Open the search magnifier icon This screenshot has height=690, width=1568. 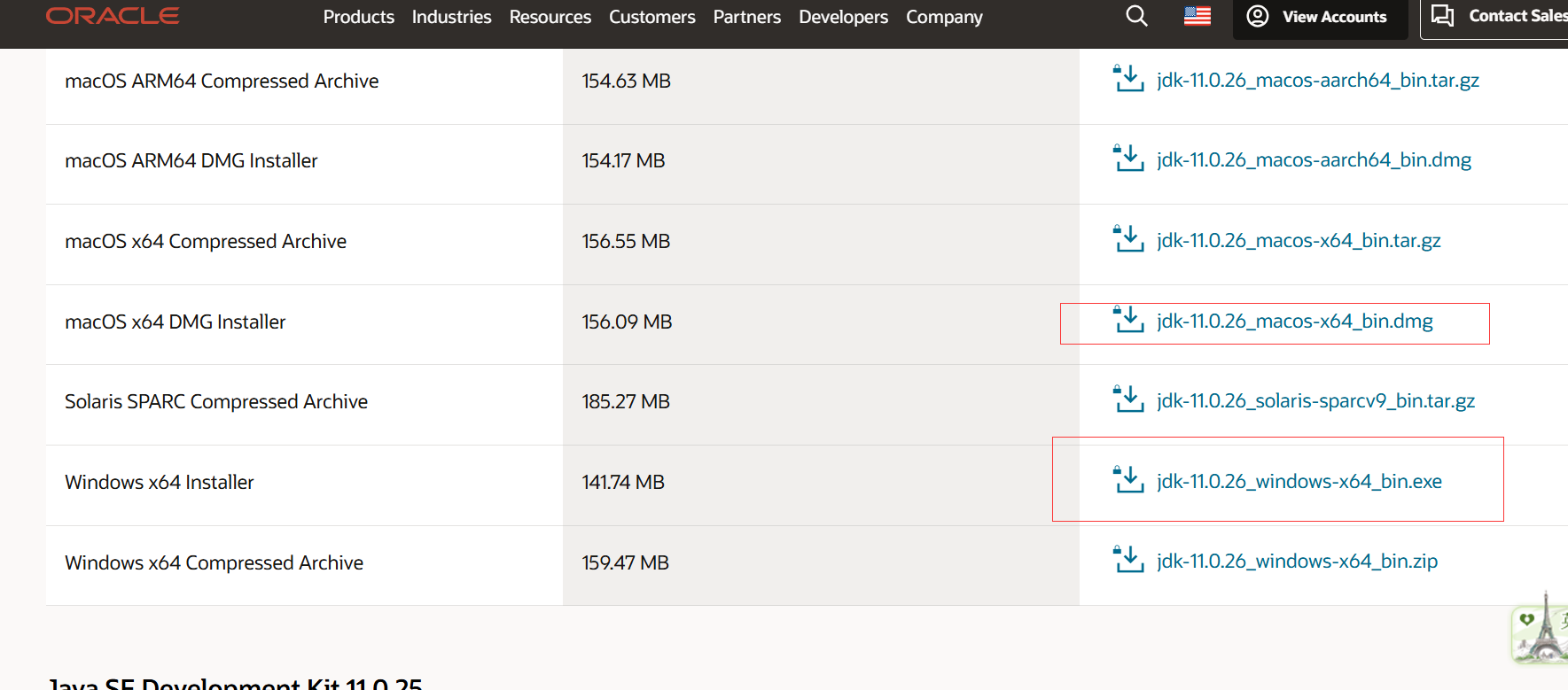(1136, 16)
